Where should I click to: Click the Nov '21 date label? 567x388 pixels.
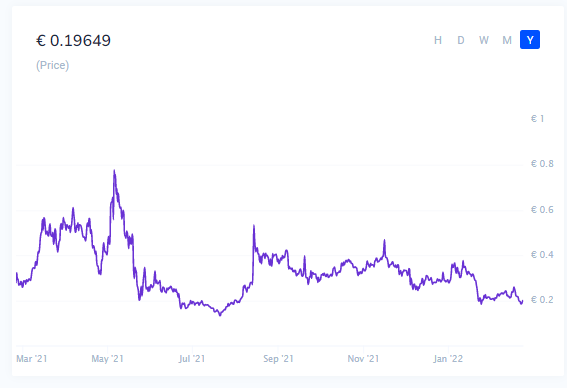[x=363, y=359]
